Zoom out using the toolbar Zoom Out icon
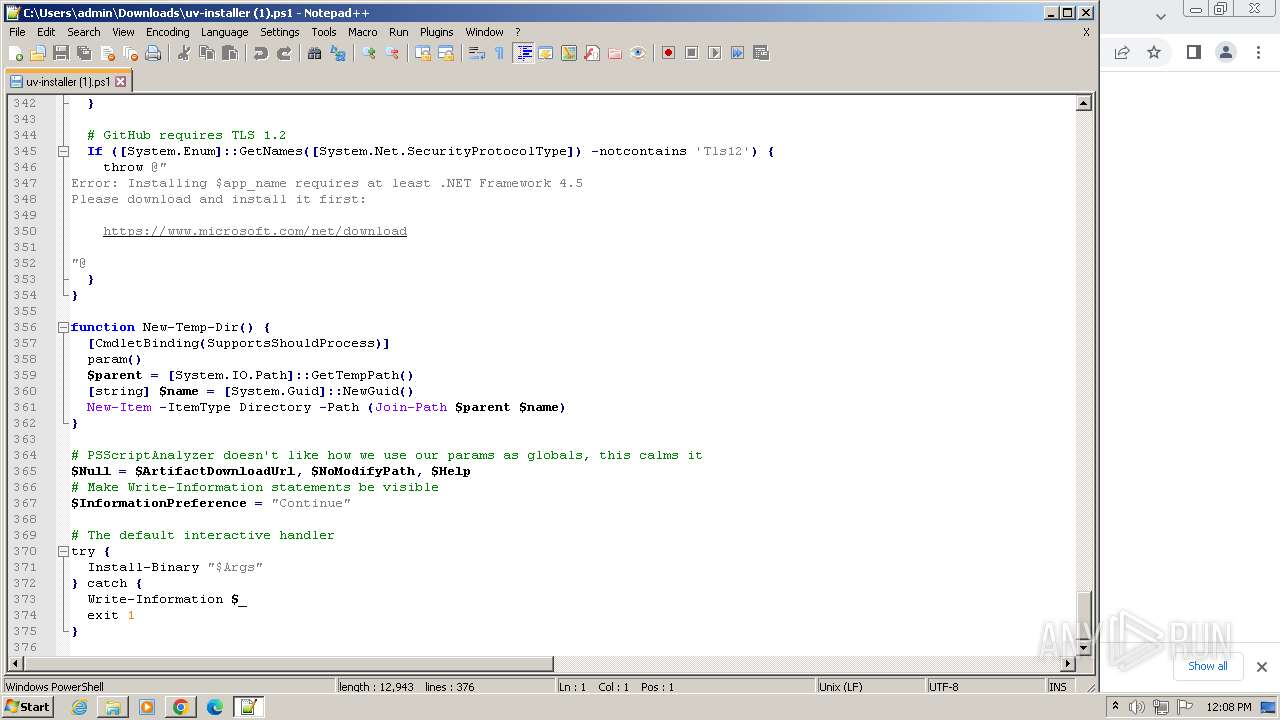Screen dimensions: 1280x720 (x=392, y=53)
